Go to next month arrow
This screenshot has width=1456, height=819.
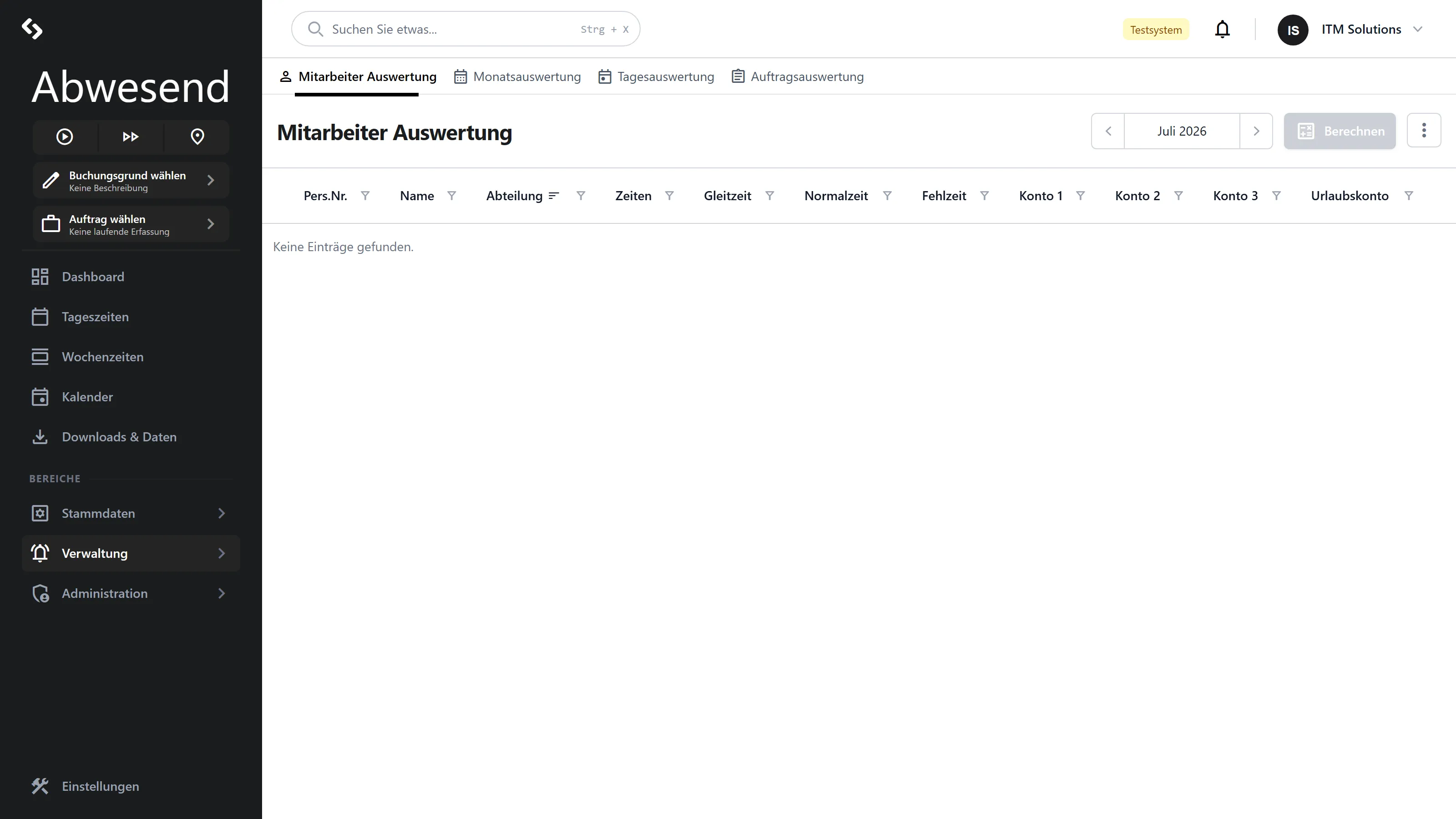1256,131
